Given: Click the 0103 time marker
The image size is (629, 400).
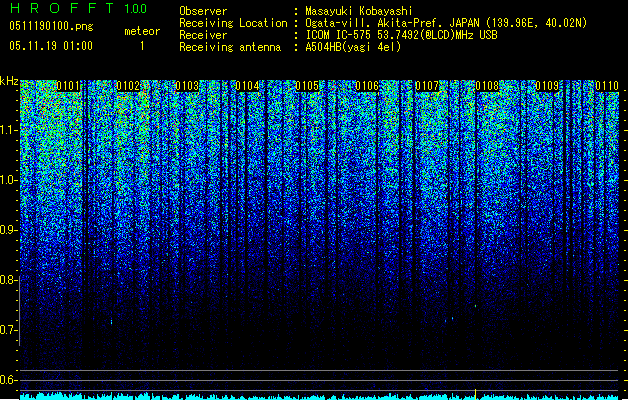Looking at the screenshot, I should click(x=187, y=86).
